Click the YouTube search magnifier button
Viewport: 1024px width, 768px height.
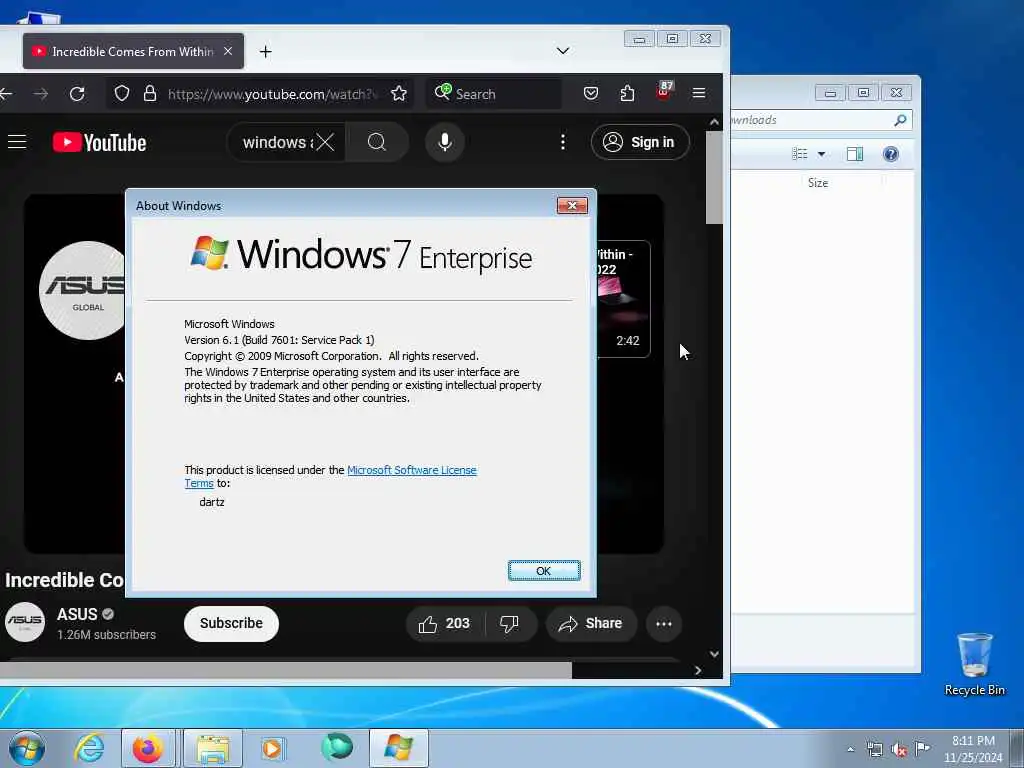(x=377, y=142)
